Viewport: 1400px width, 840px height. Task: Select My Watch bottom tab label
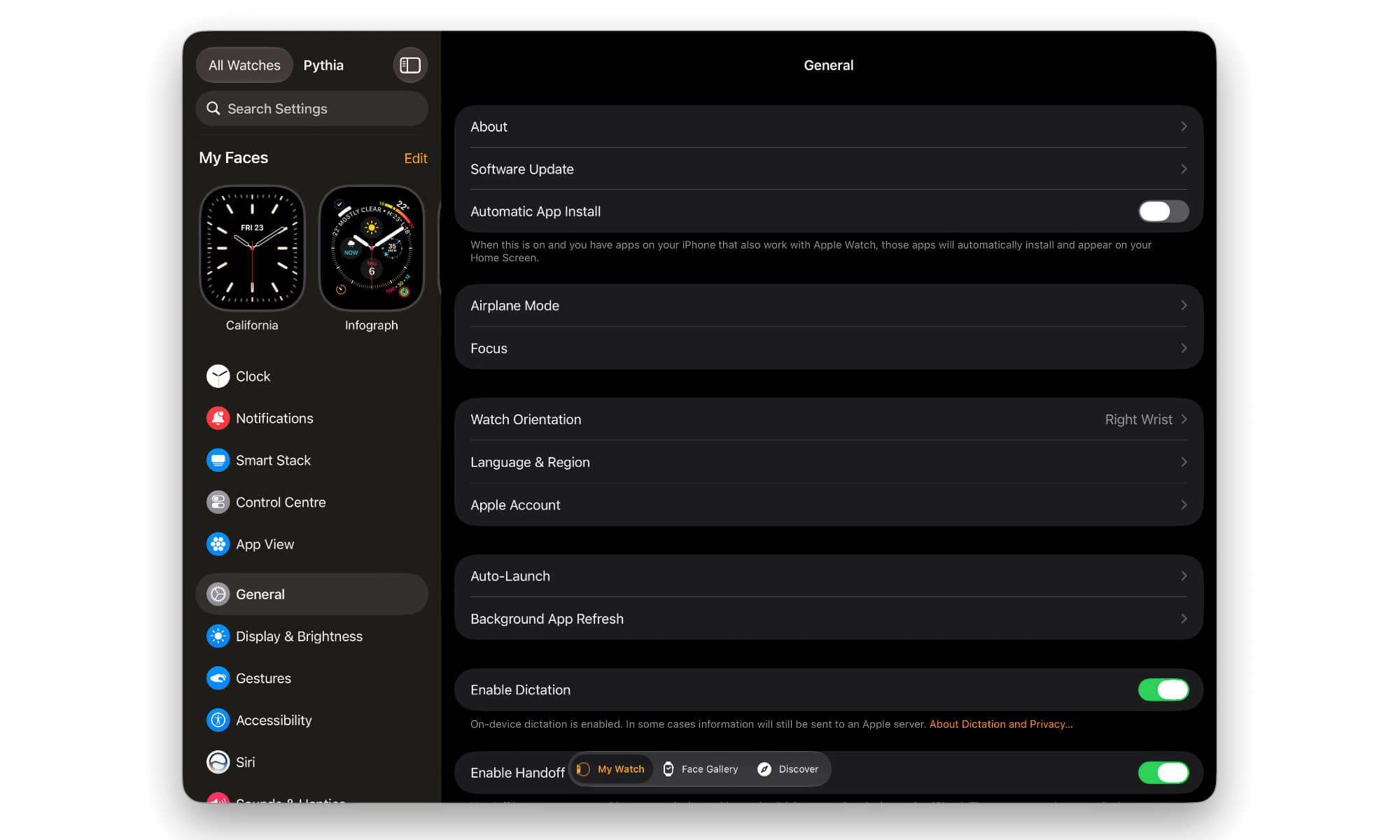[621, 769]
